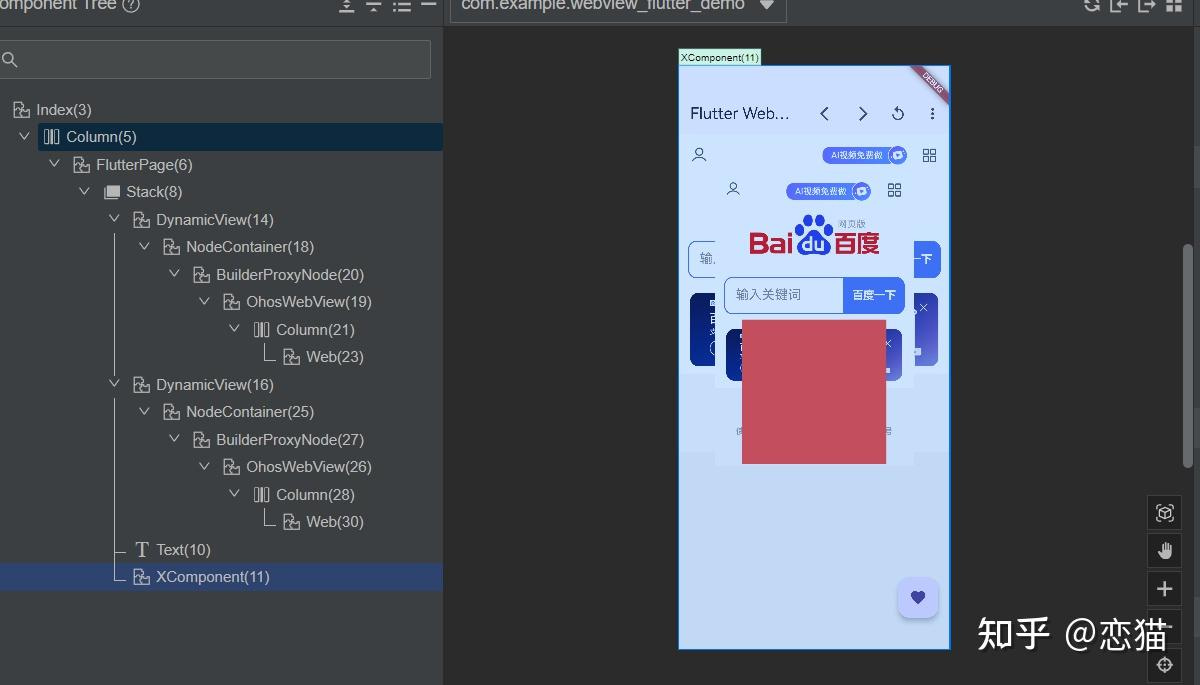Select the Stack(8) tree row
The width and height of the screenshot is (1200, 685).
[x=221, y=192]
